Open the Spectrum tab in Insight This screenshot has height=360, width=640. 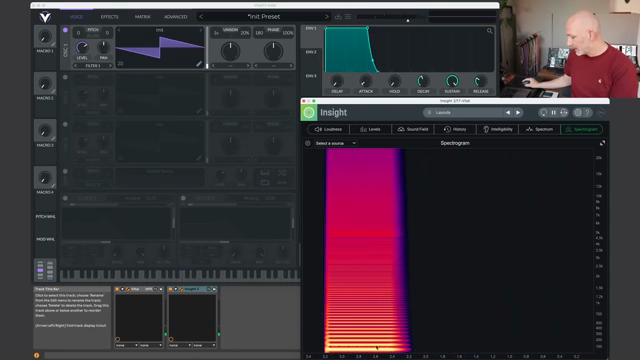[x=539, y=129]
